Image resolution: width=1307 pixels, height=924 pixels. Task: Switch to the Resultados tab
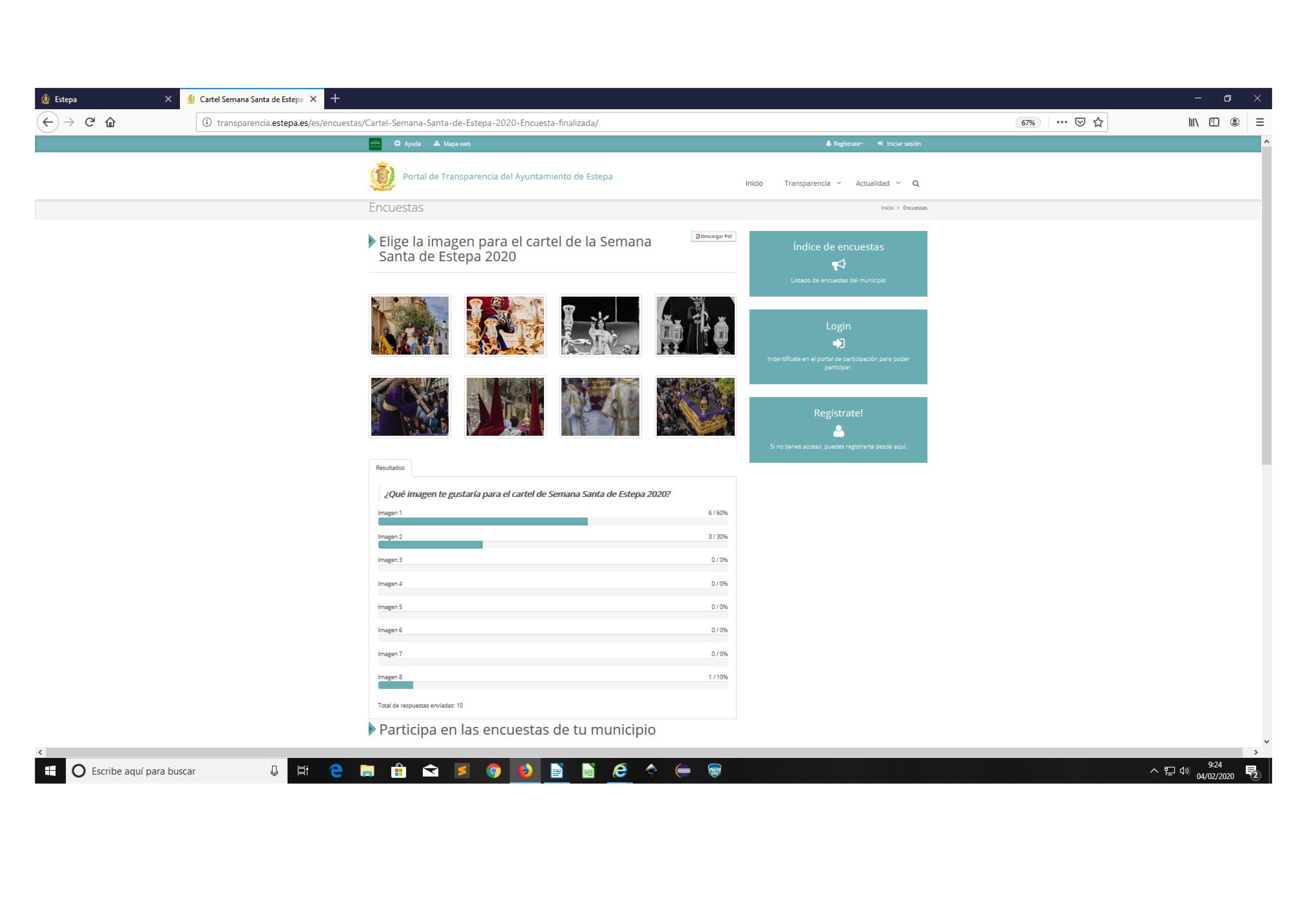pyautogui.click(x=390, y=468)
